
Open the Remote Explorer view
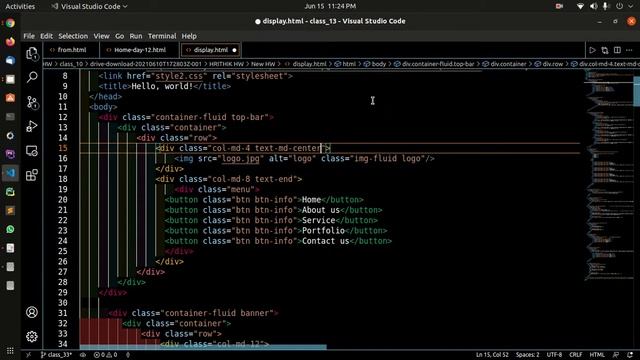tap(32, 151)
